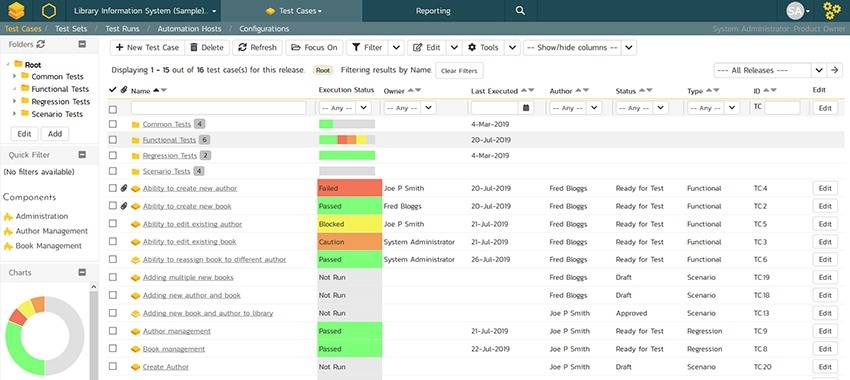
Task: Click Edit button for the TC:9 row
Action: click(825, 331)
